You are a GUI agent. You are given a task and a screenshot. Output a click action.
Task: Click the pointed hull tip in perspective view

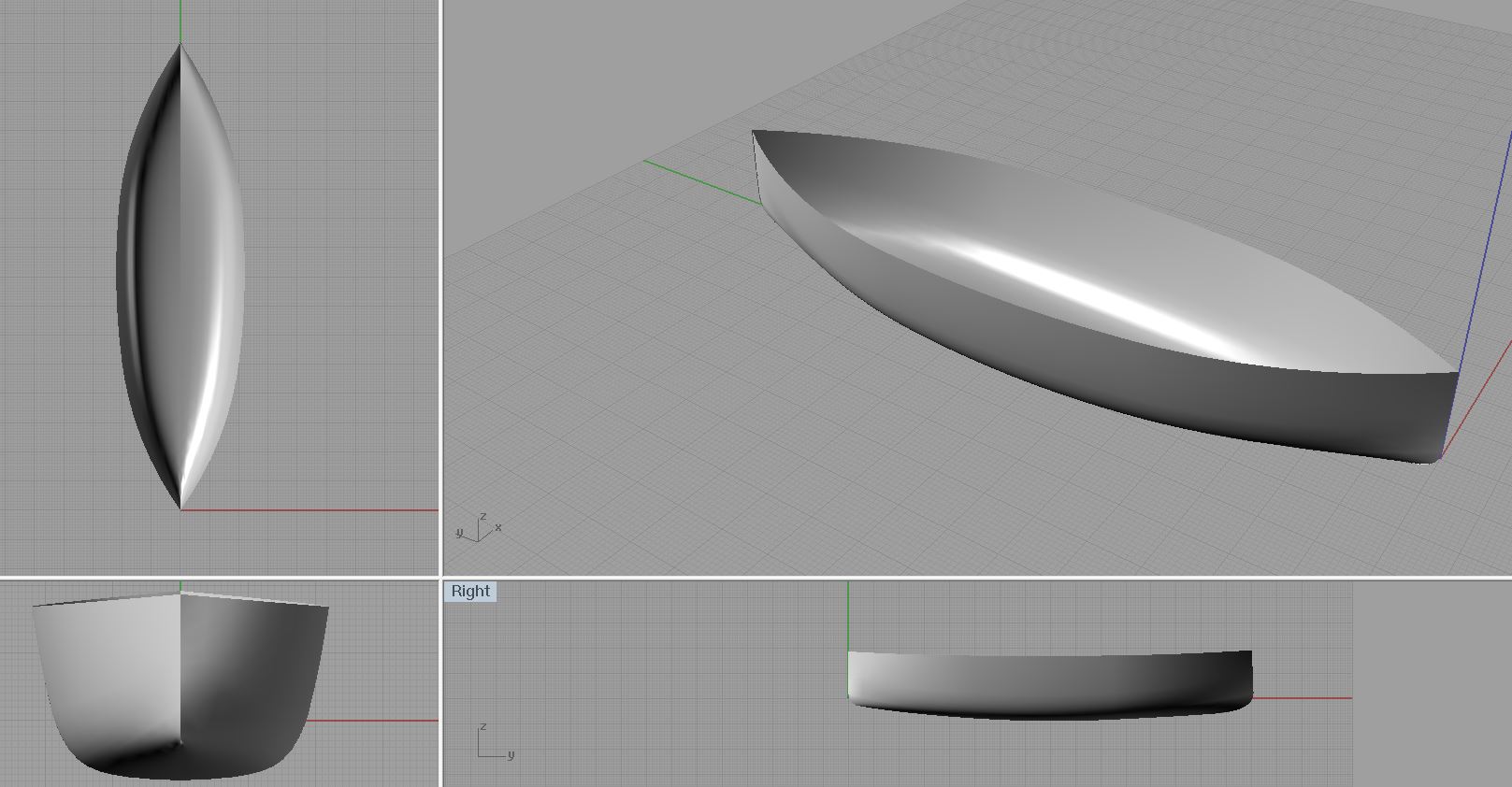(754, 133)
